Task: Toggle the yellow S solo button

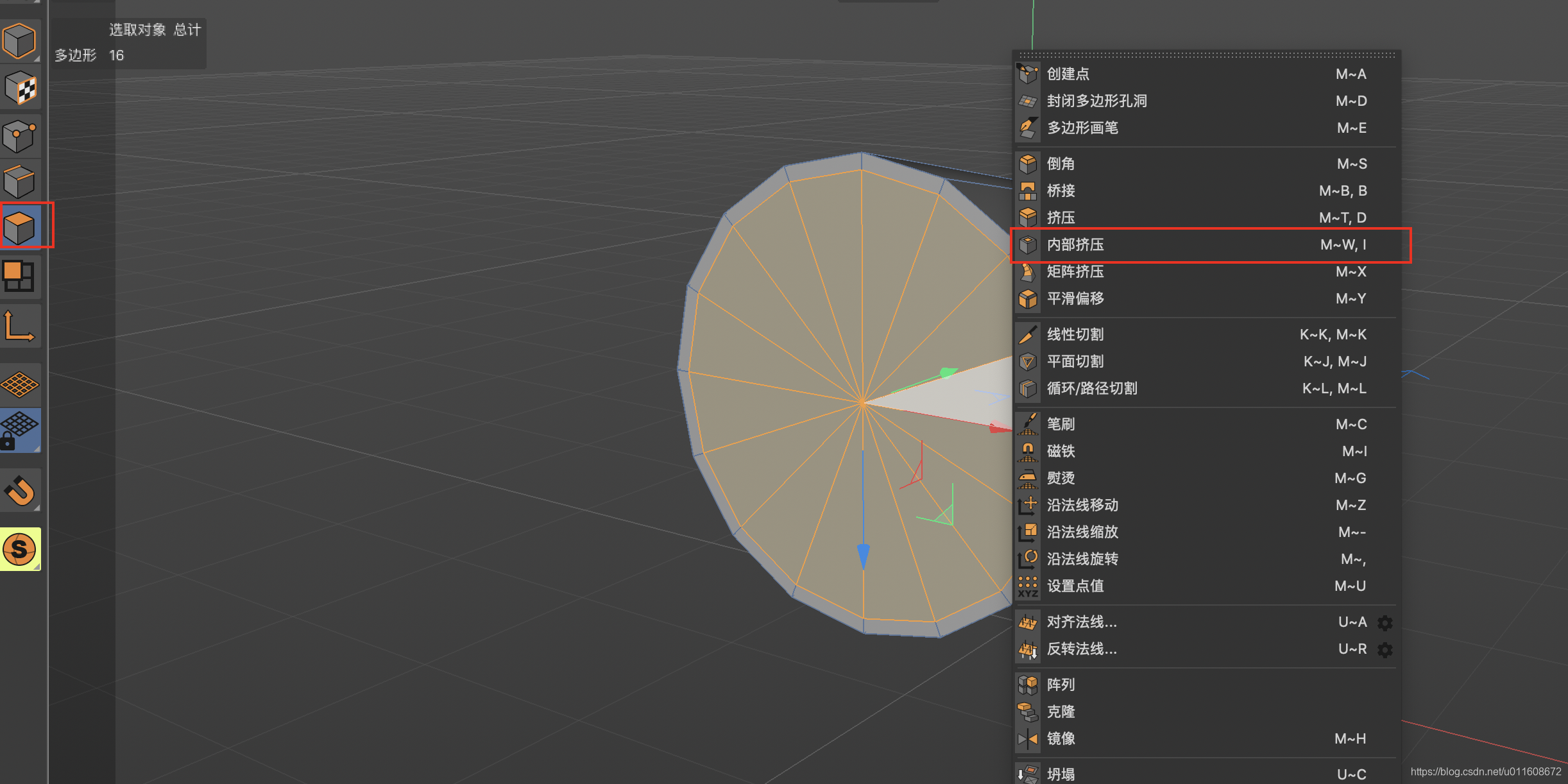Action: [x=19, y=549]
